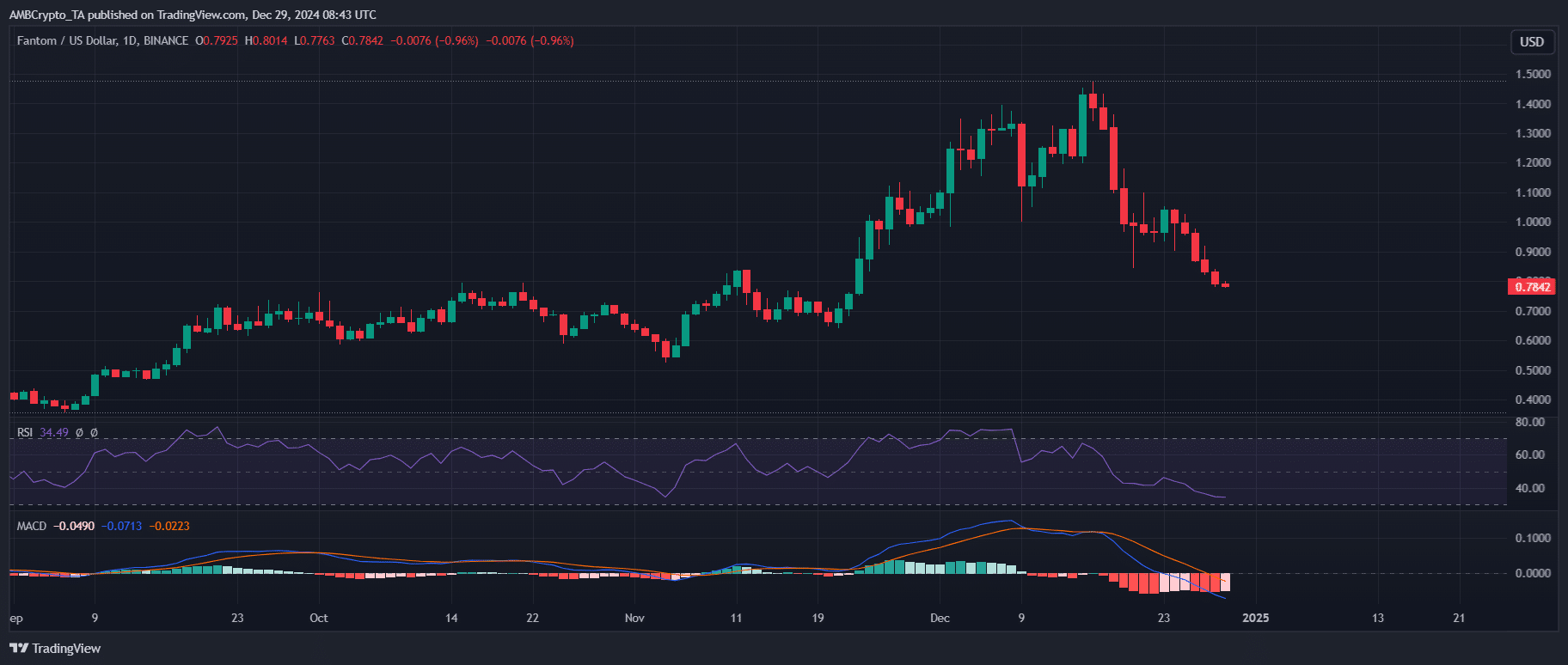Click the high price H0.8014 in header

click(x=266, y=40)
